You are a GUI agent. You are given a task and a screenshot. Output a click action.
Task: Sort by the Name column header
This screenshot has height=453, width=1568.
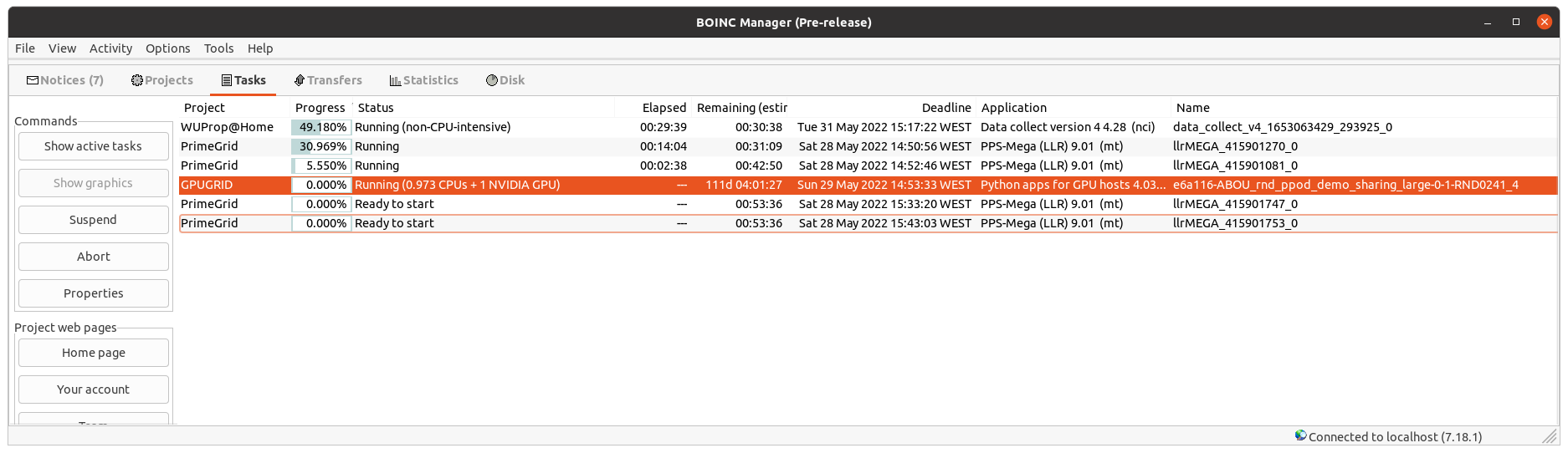pyautogui.click(x=1364, y=108)
